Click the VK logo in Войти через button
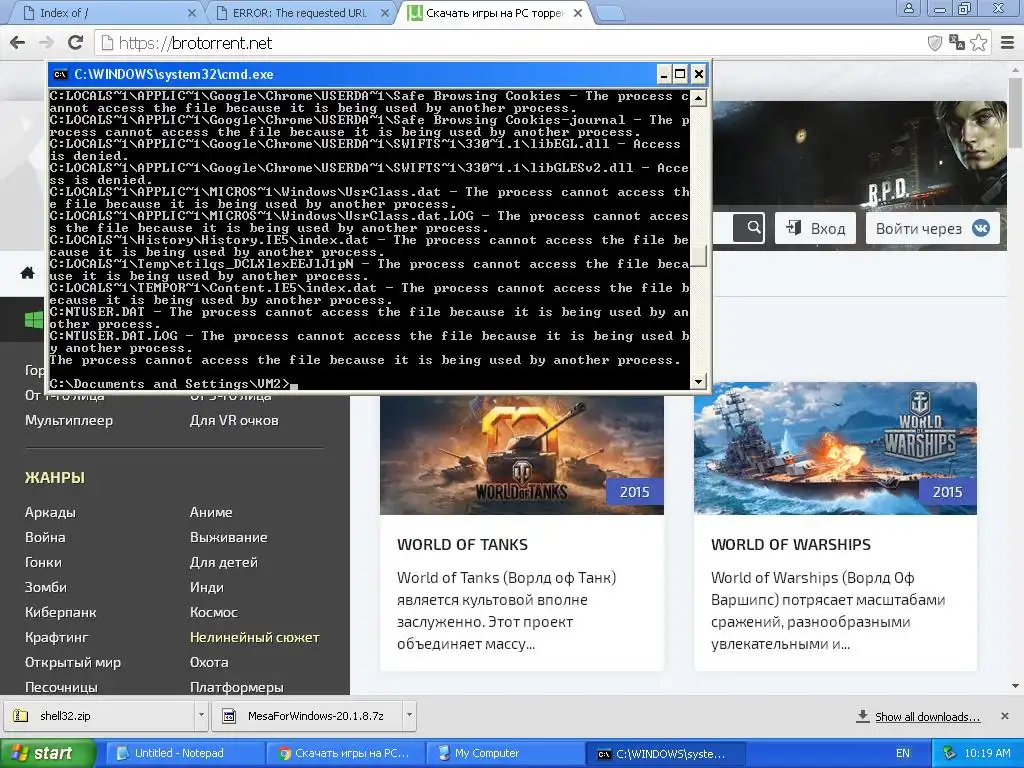 pos(981,228)
